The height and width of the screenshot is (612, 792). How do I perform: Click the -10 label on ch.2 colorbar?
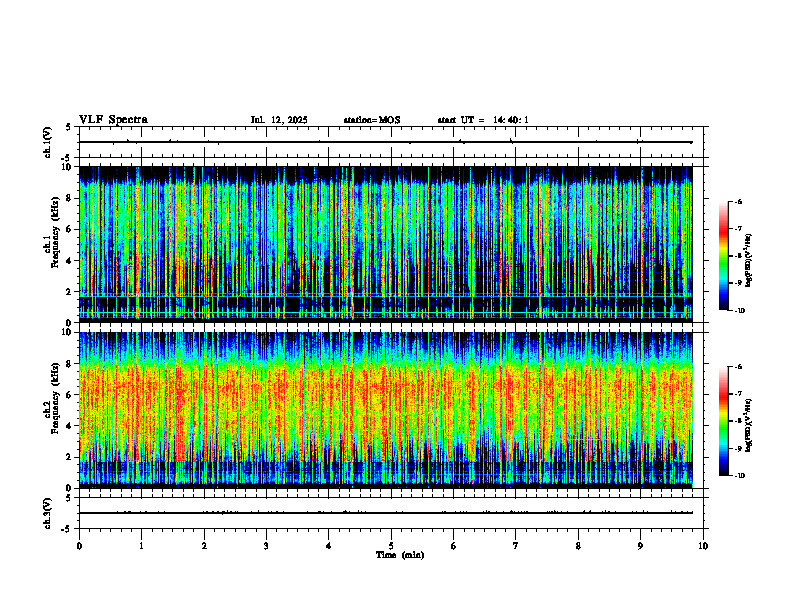740,476
